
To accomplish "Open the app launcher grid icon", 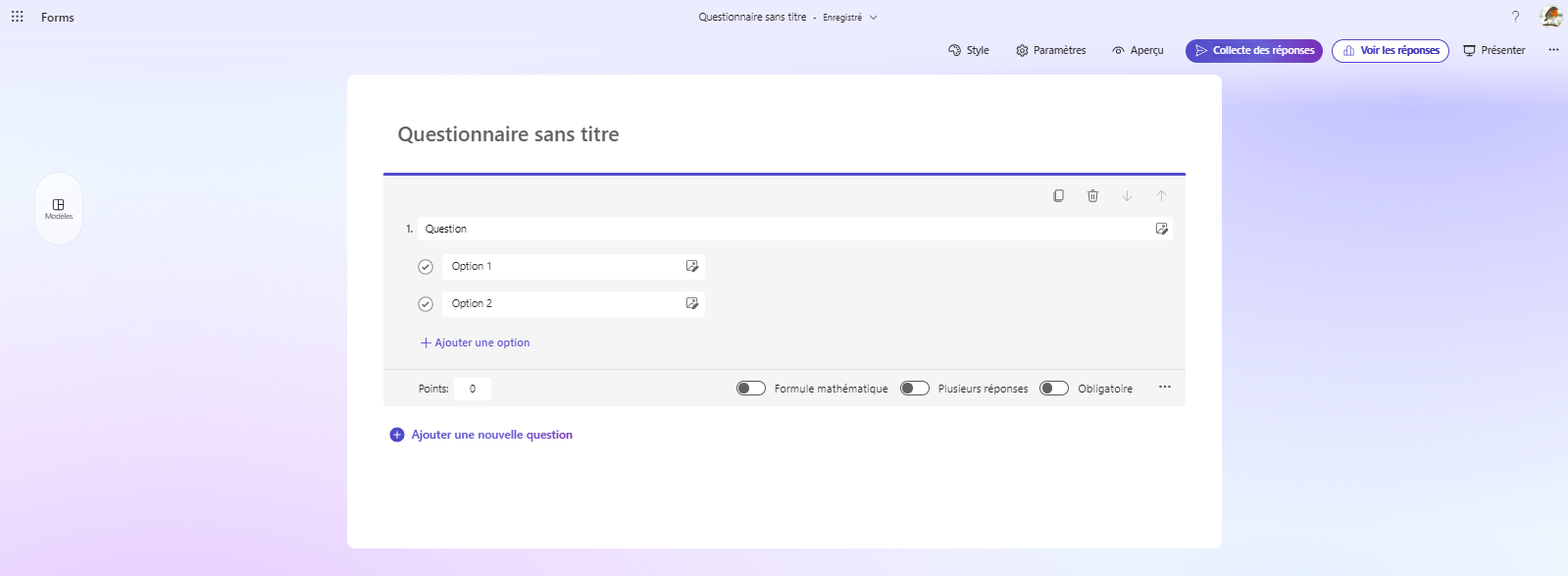I will [x=17, y=17].
